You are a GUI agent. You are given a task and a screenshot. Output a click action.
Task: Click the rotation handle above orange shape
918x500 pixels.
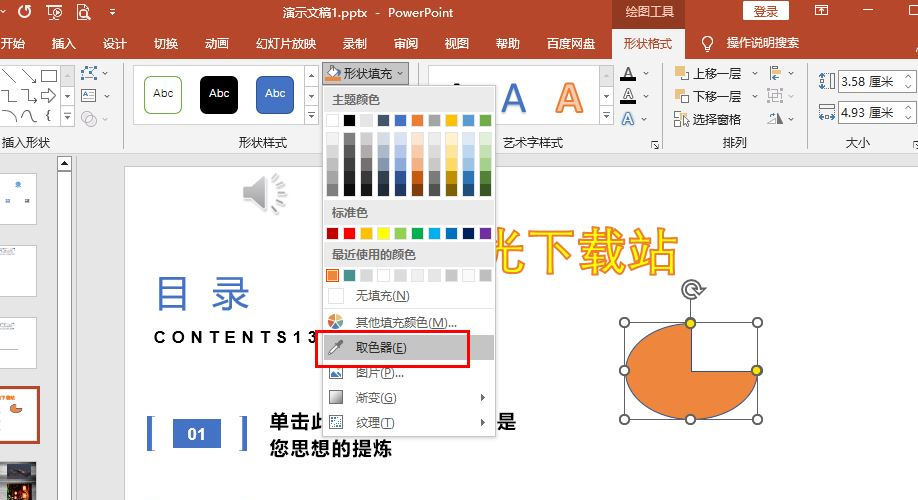(693, 289)
